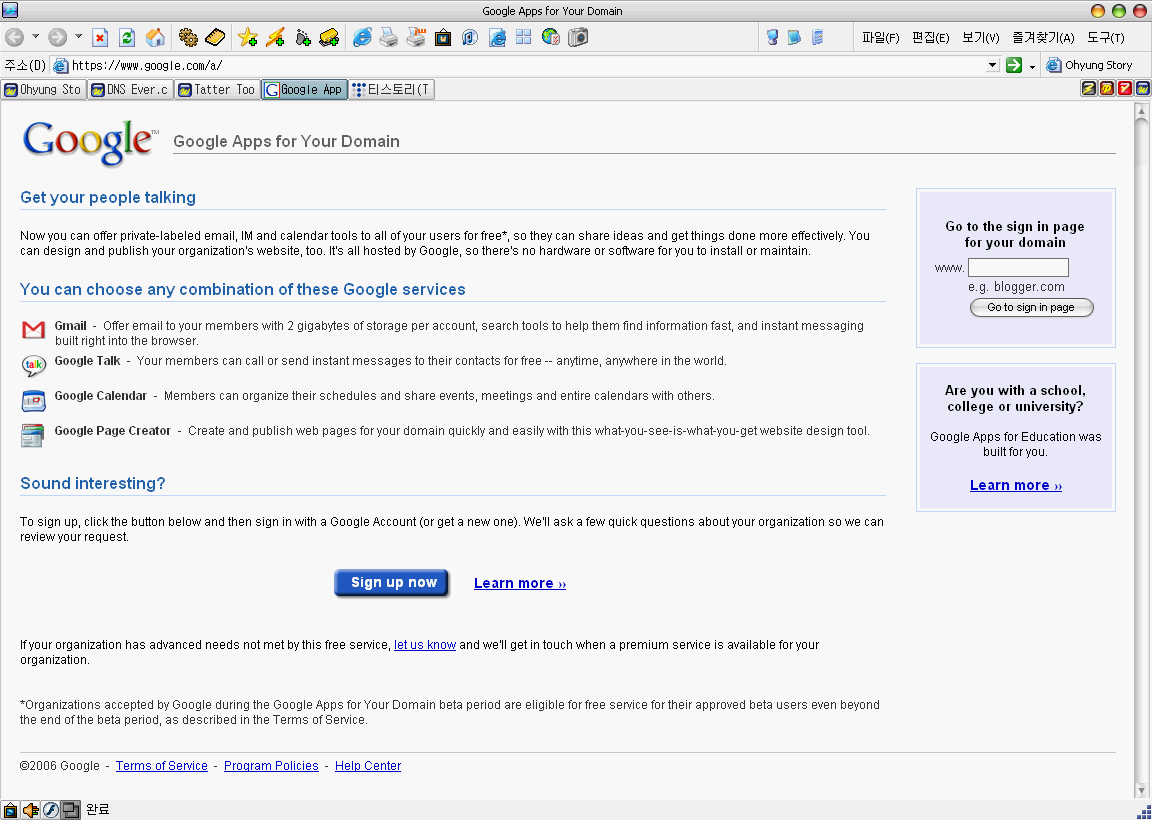Open print preview printer icon with red label
Image resolution: width=1152 pixels, height=820 pixels.
coord(416,37)
